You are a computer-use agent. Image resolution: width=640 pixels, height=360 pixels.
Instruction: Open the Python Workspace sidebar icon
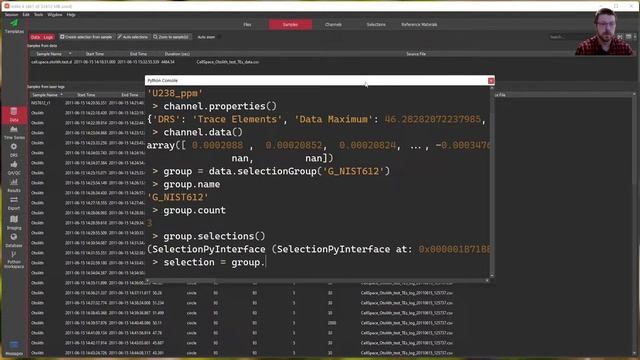click(14, 260)
